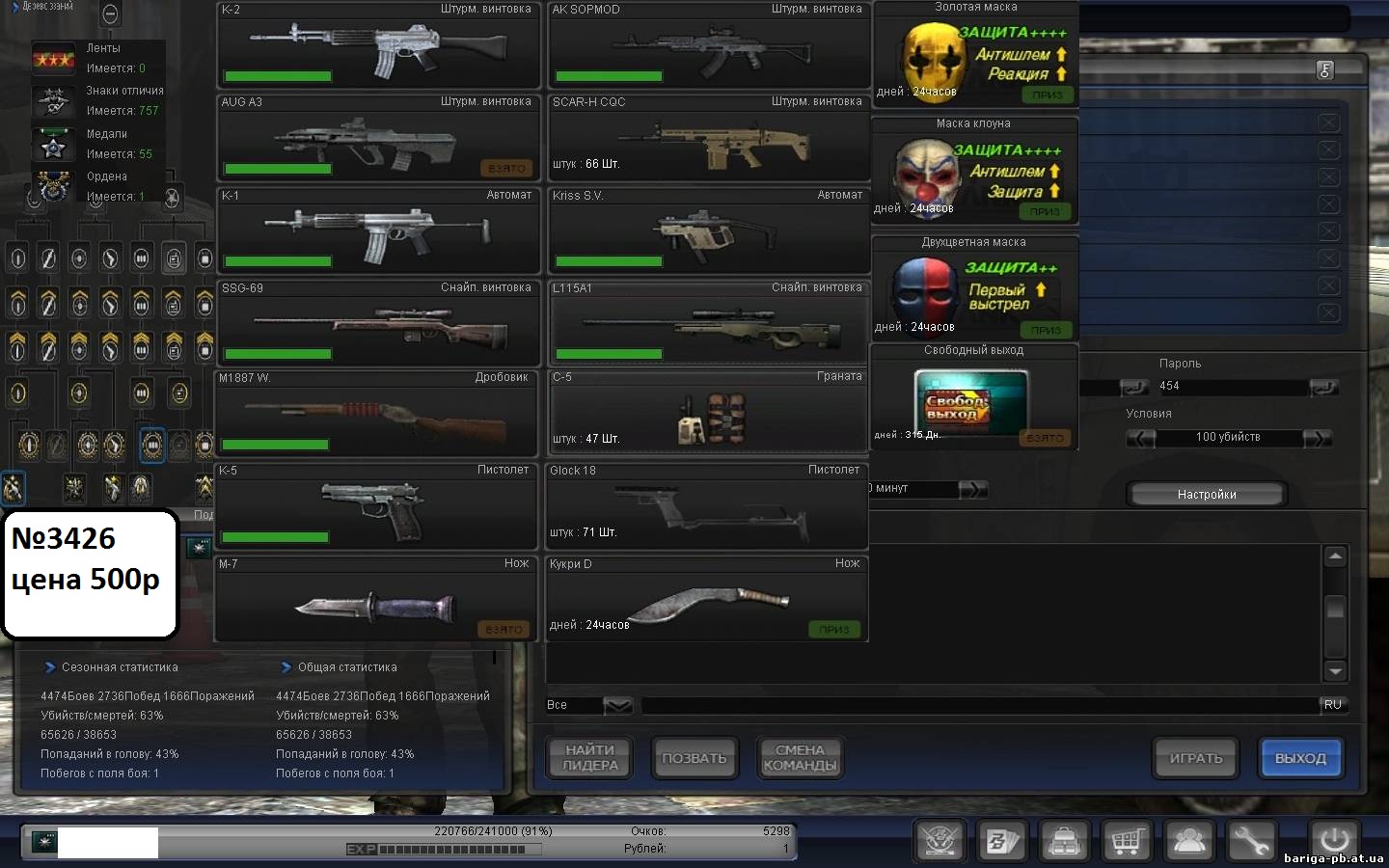Open the shop cart icon
The height and width of the screenshot is (868, 1389).
click(x=1126, y=841)
